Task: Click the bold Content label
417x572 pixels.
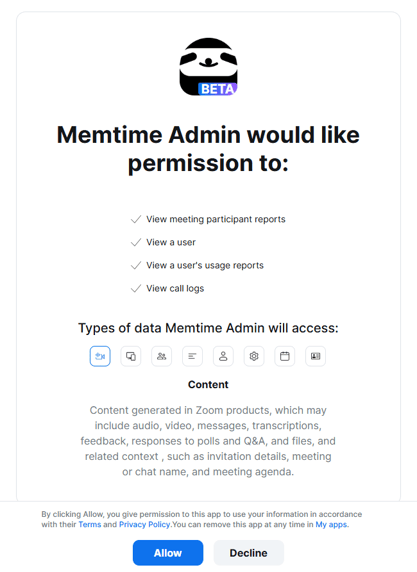Action: [208, 384]
